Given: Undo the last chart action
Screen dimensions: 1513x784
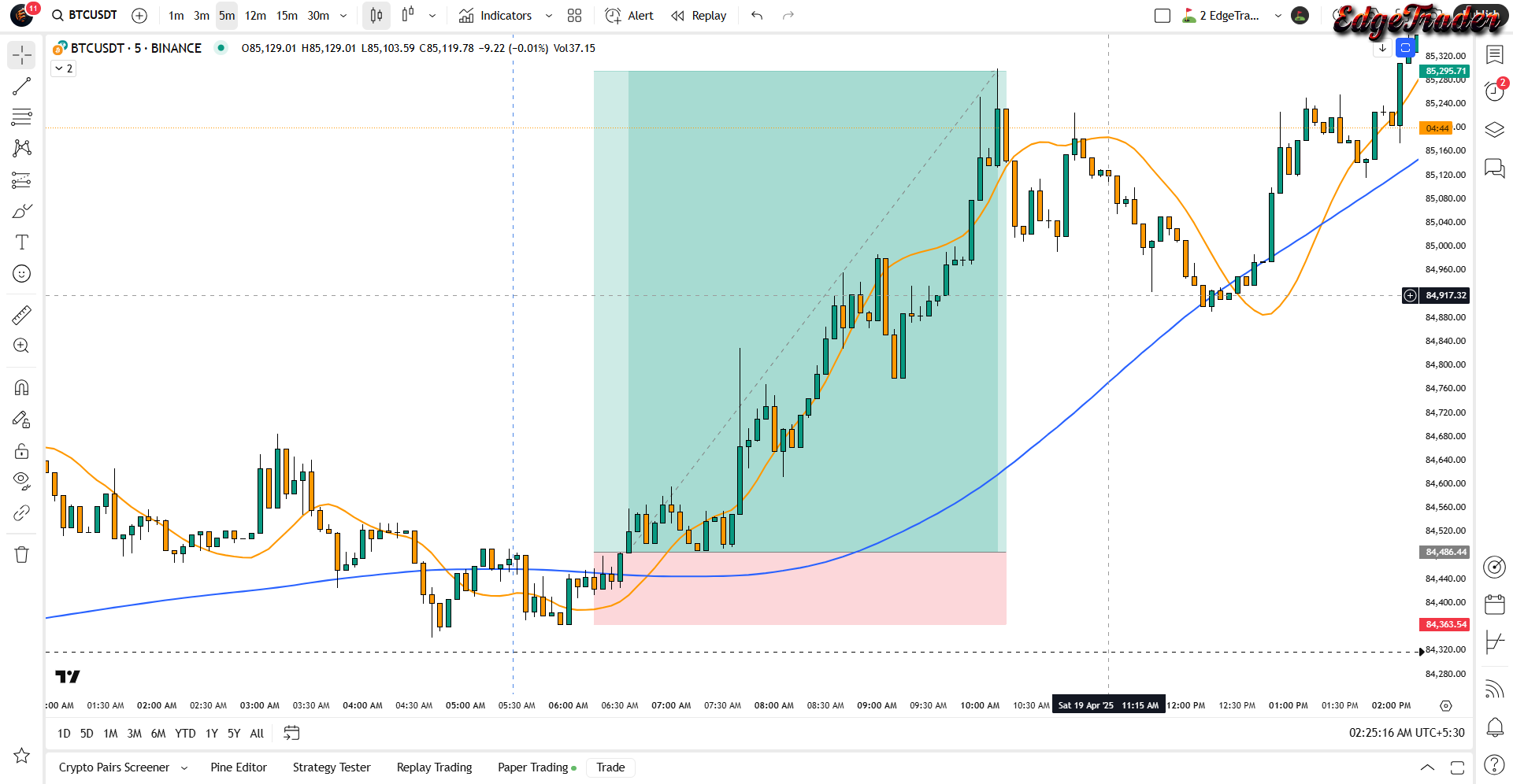Looking at the screenshot, I should [757, 15].
